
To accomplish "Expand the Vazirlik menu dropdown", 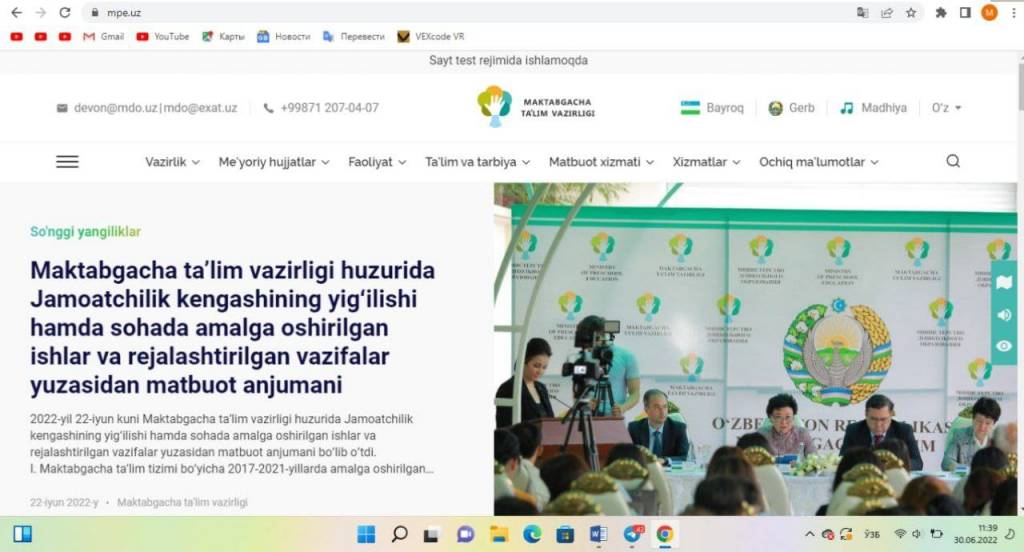I will pyautogui.click(x=172, y=162).
